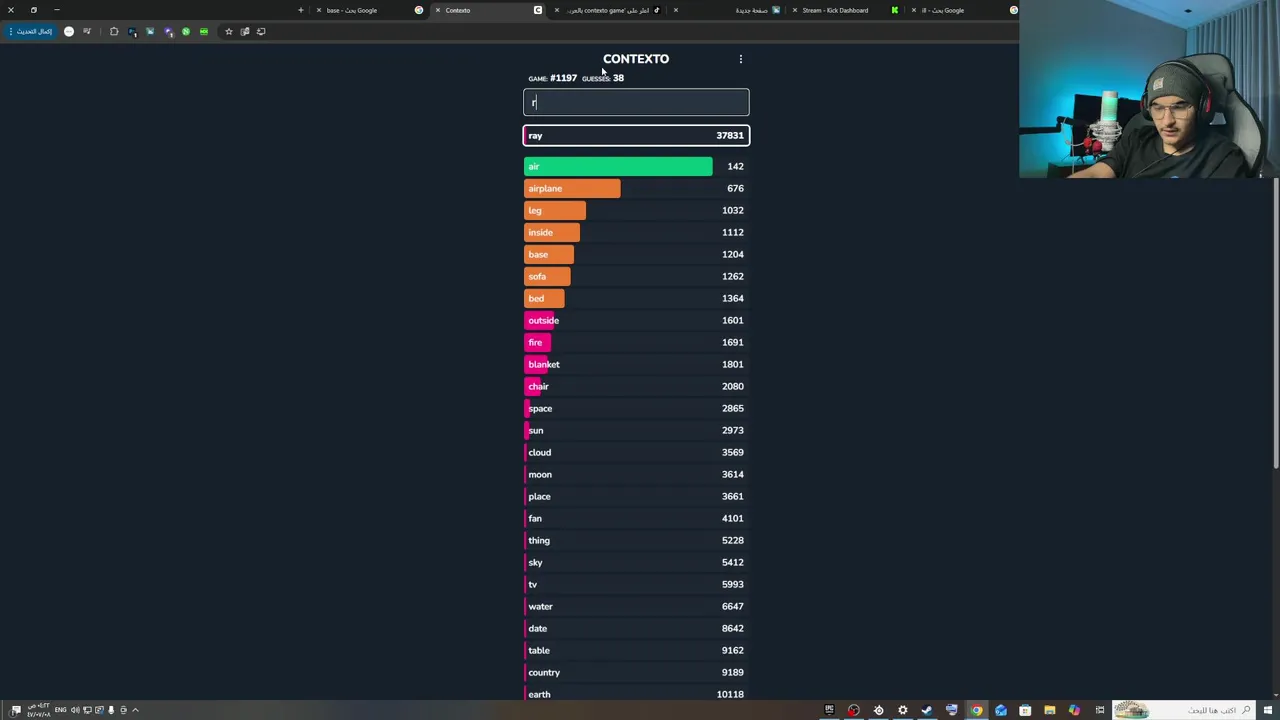Select the 'date' guess row

coord(636,628)
